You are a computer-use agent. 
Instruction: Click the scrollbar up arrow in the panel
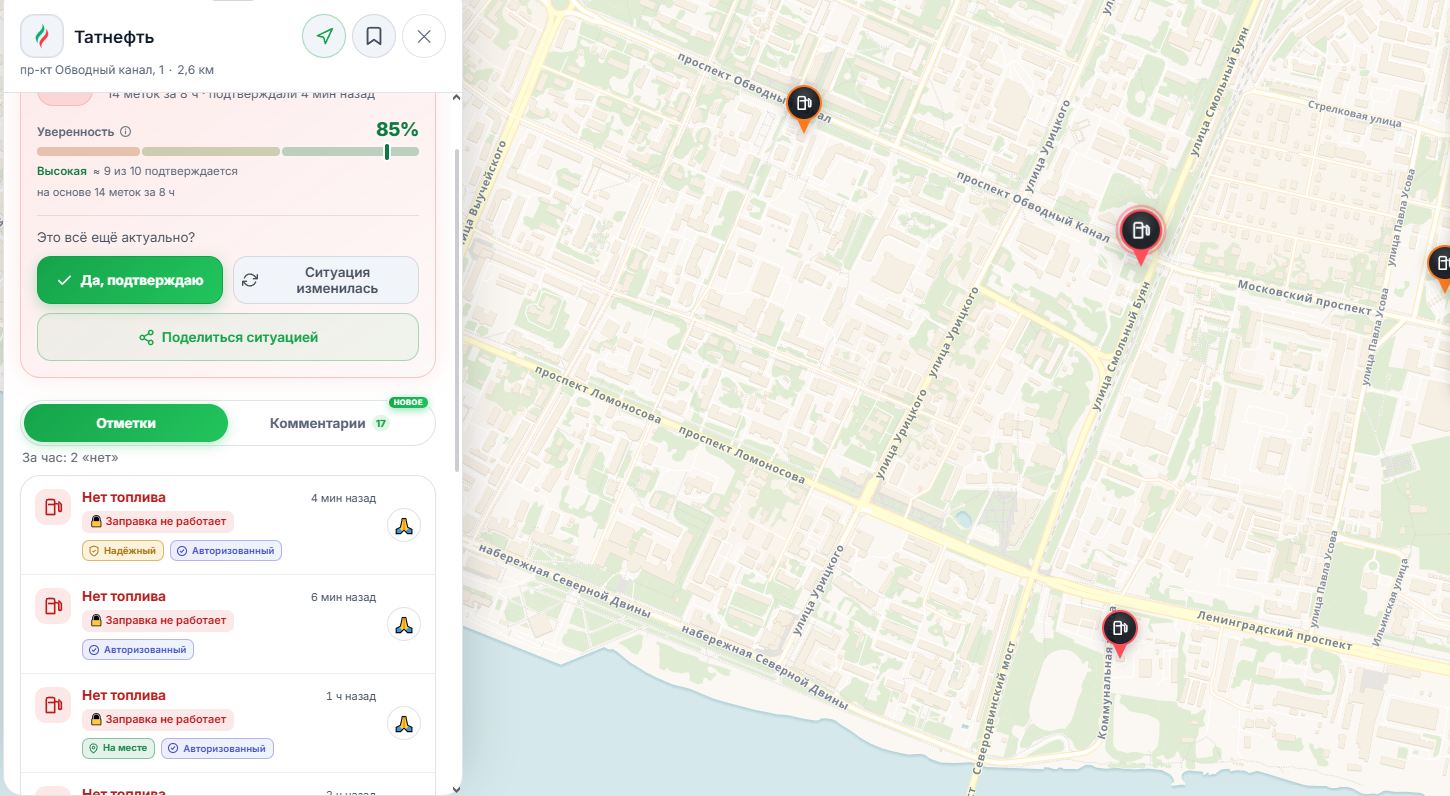click(x=457, y=97)
